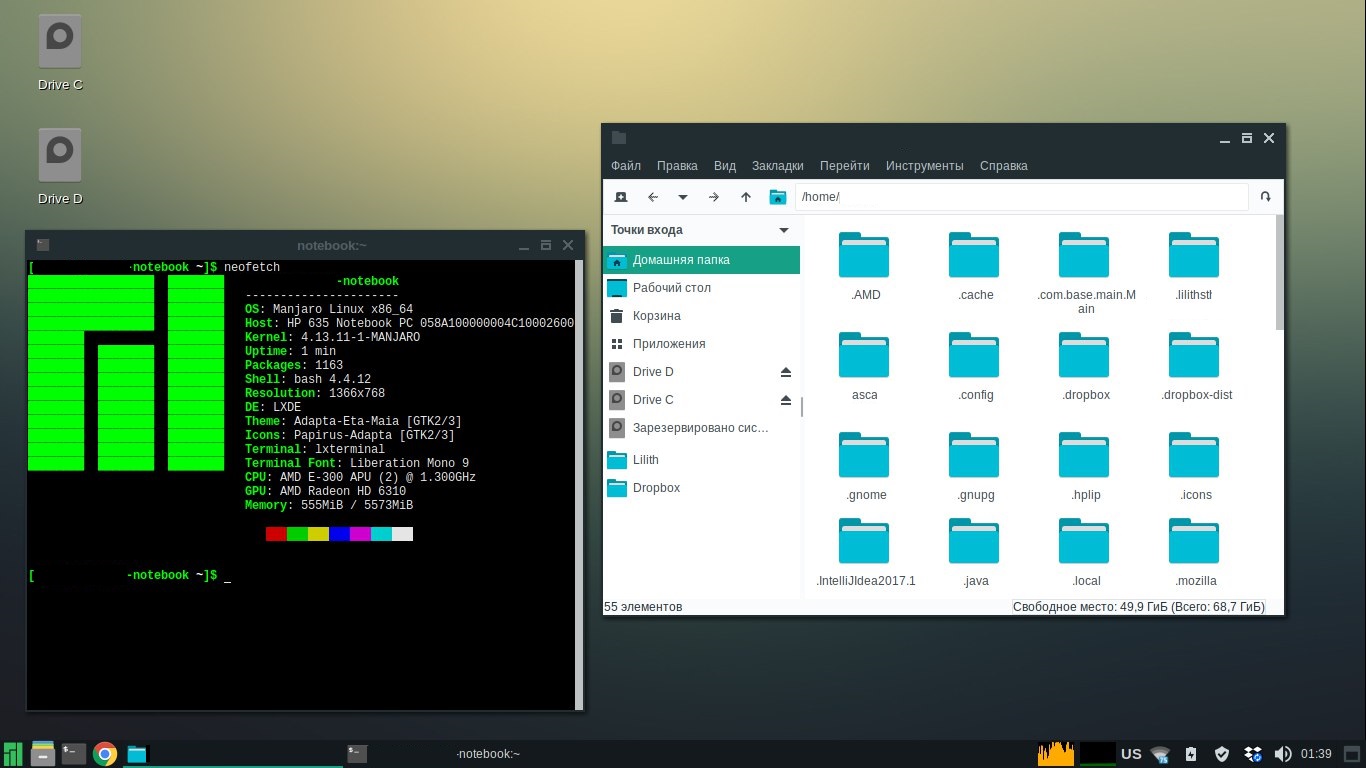The height and width of the screenshot is (768, 1366).
Task: Select the .gnome folder
Action: point(864,466)
